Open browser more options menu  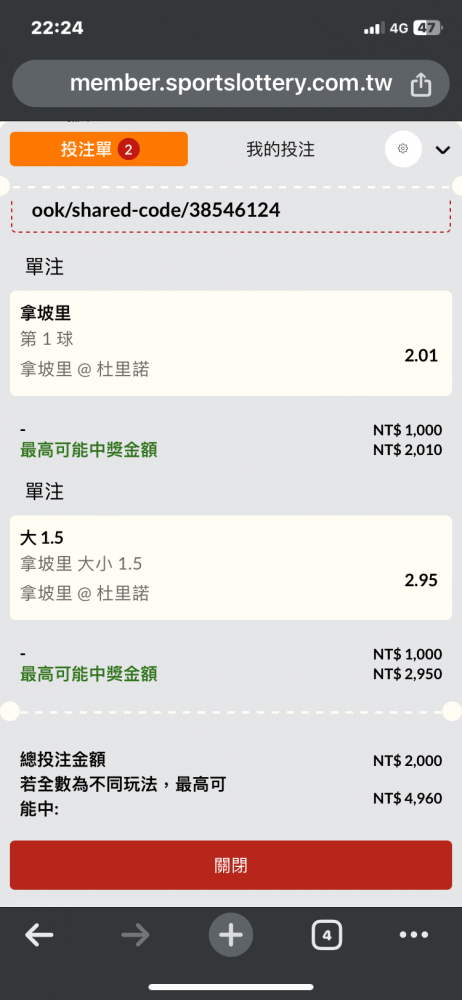414,935
